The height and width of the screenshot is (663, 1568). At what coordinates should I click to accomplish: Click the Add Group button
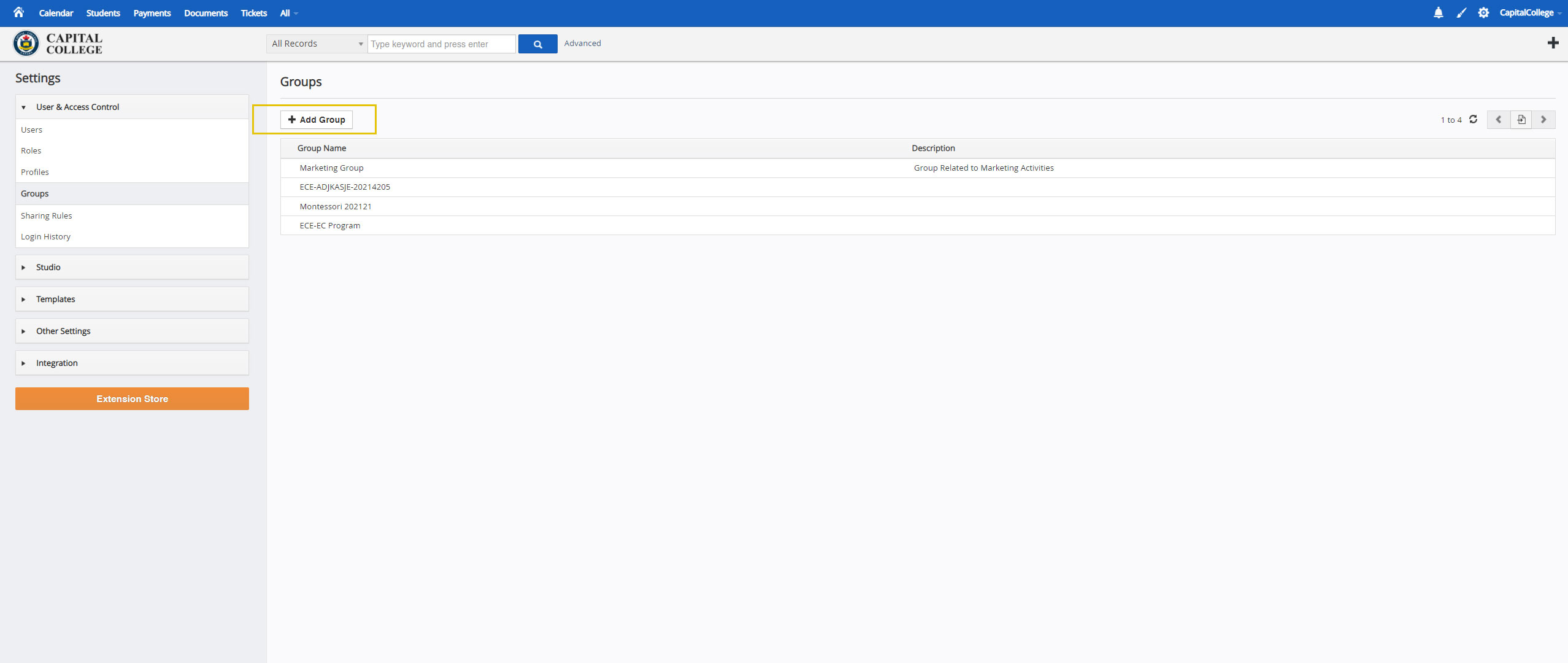point(317,120)
